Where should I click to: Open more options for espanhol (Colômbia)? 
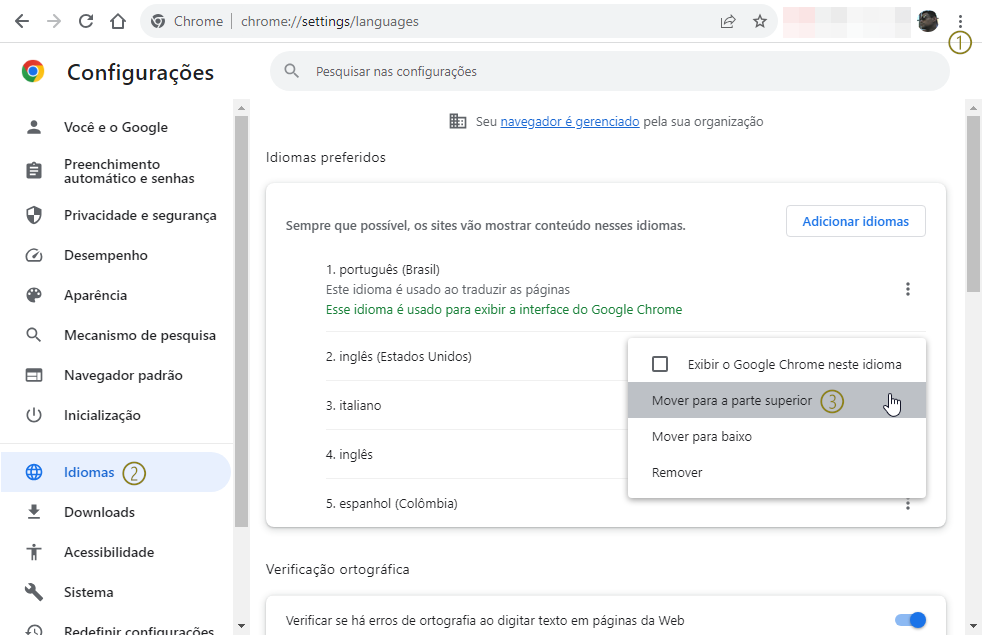[907, 504]
